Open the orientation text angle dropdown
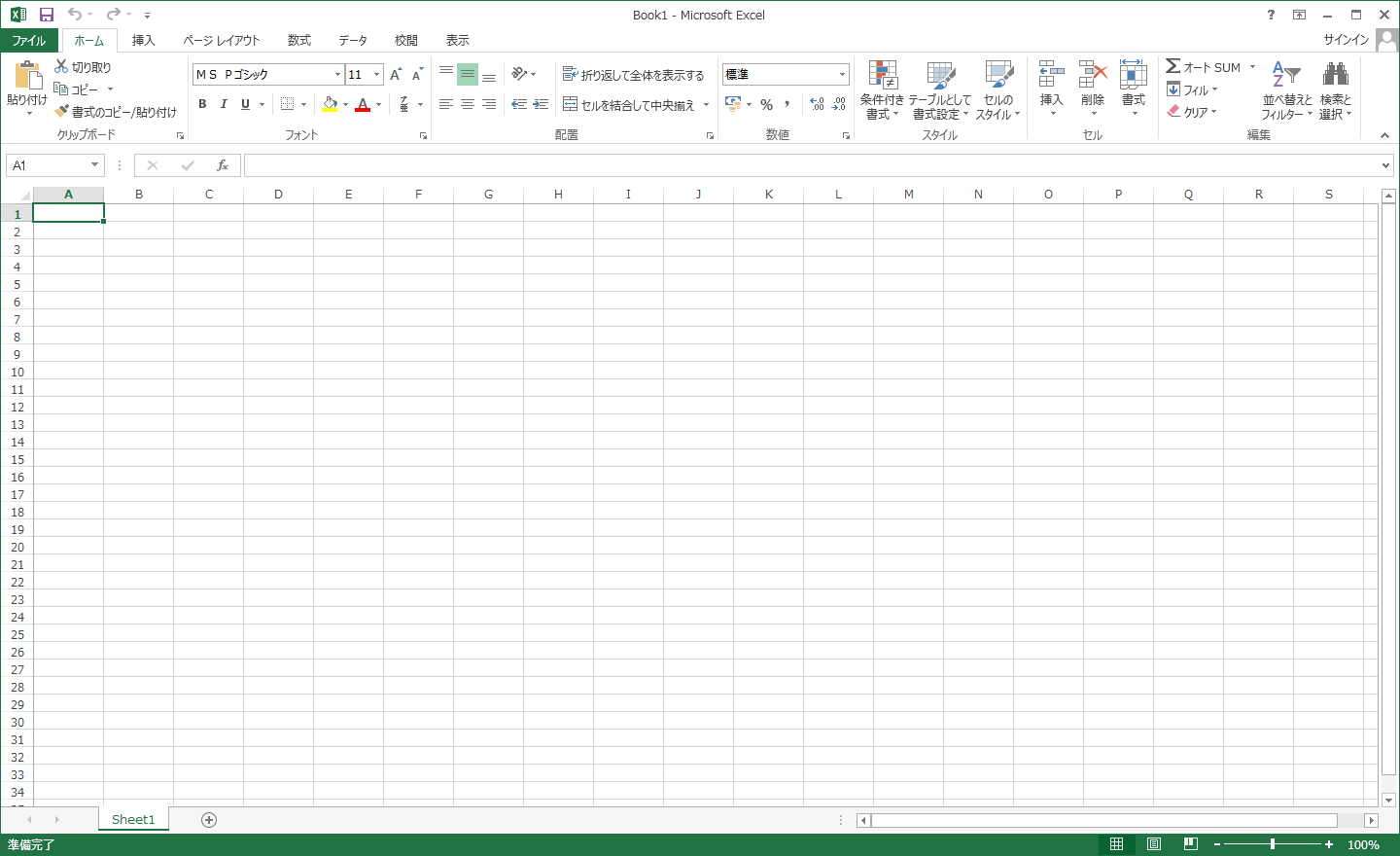Screen dimensions: 1400x856 point(524,74)
